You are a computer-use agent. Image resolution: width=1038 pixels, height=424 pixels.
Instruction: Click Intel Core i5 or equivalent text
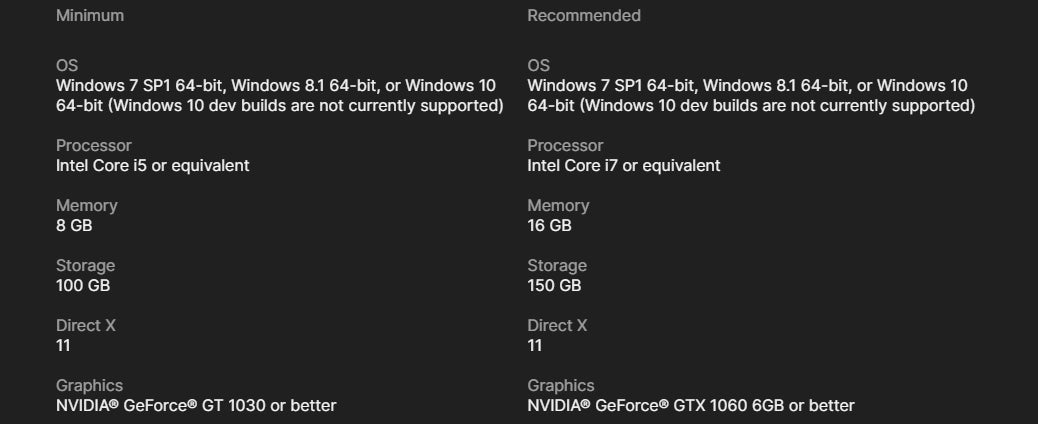(x=152, y=166)
